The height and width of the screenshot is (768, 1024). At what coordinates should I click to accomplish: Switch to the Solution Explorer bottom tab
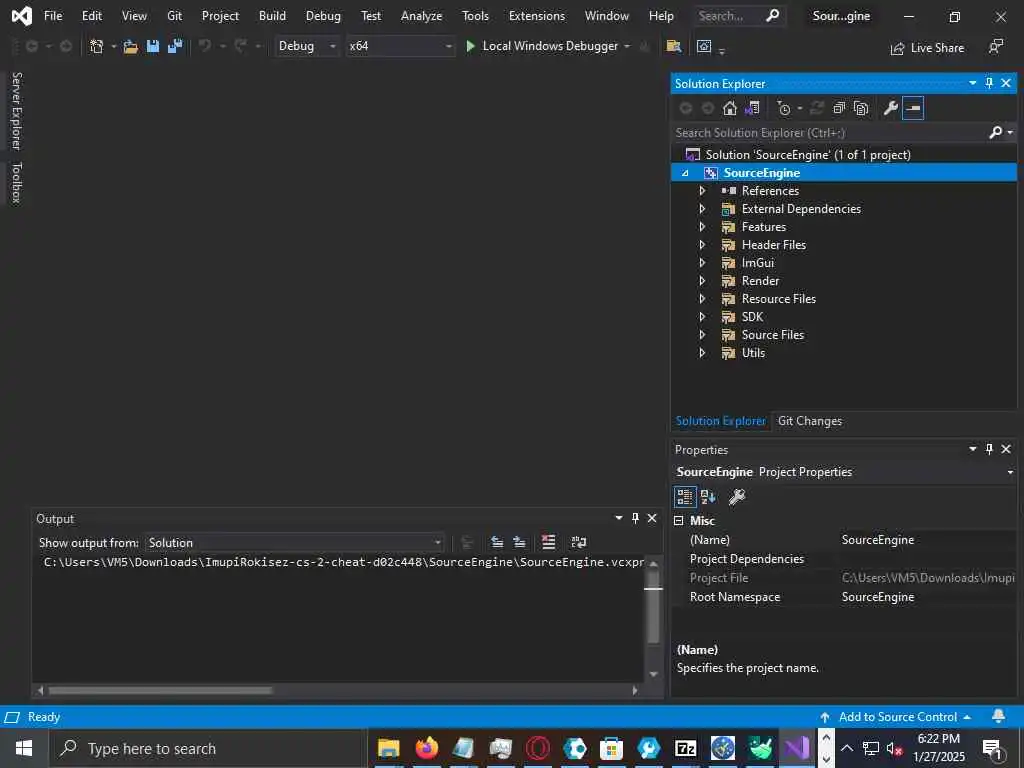pyautogui.click(x=720, y=421)
